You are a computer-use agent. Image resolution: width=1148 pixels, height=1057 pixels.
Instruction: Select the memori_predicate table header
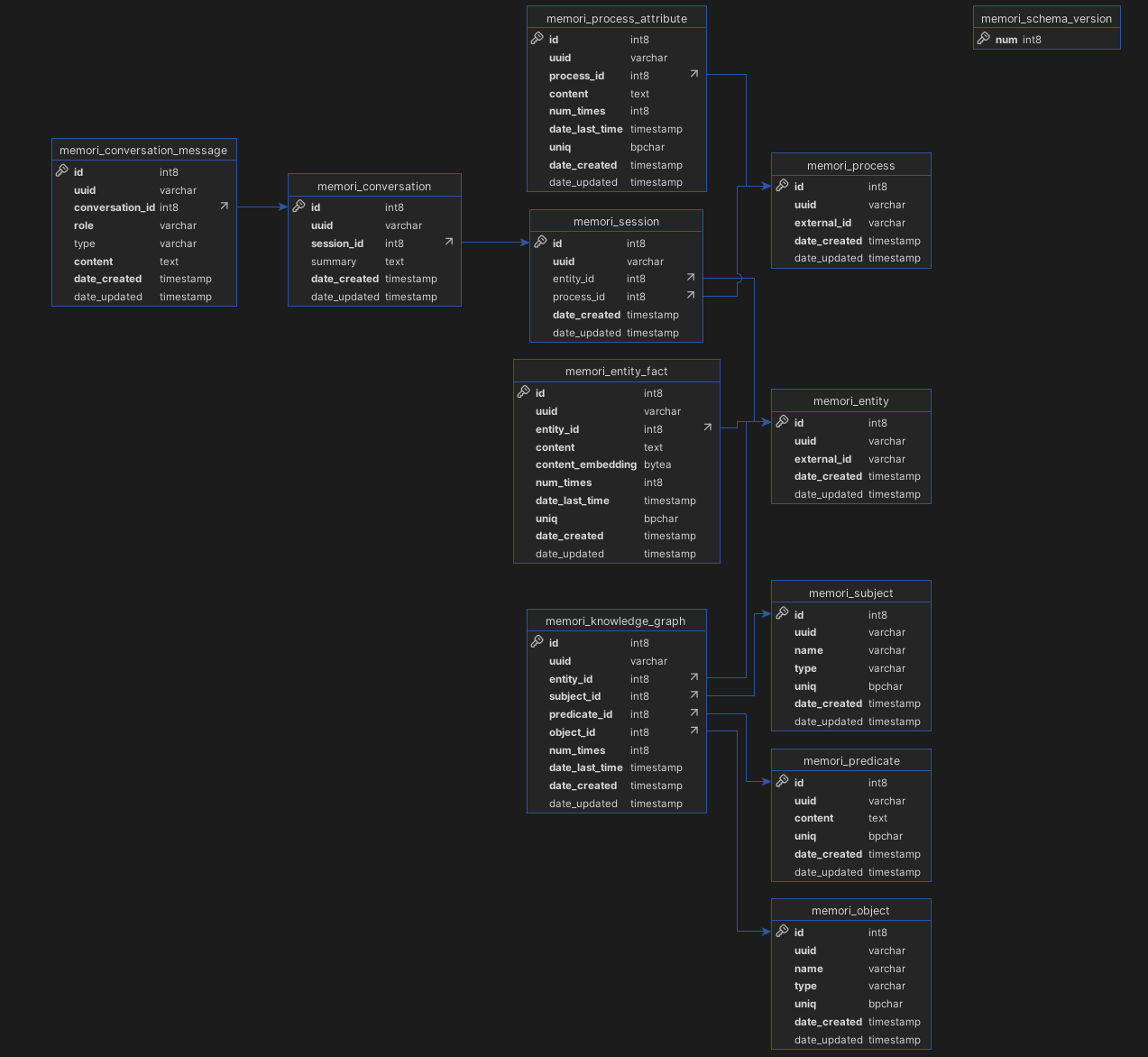[x=850, y=760]
